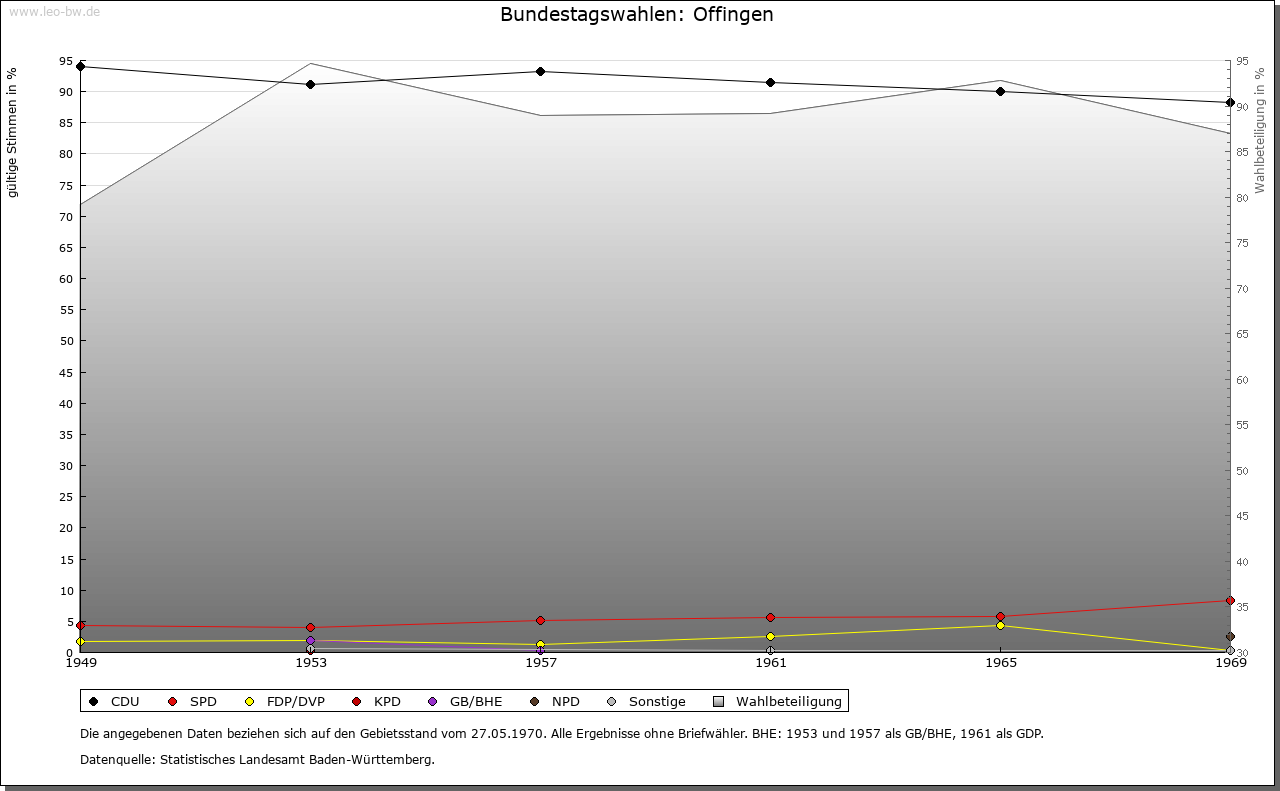The width and height of the screenshot is (1280, 791).
Task: Click the KPD legend marker
Action: tap(357, 702)
